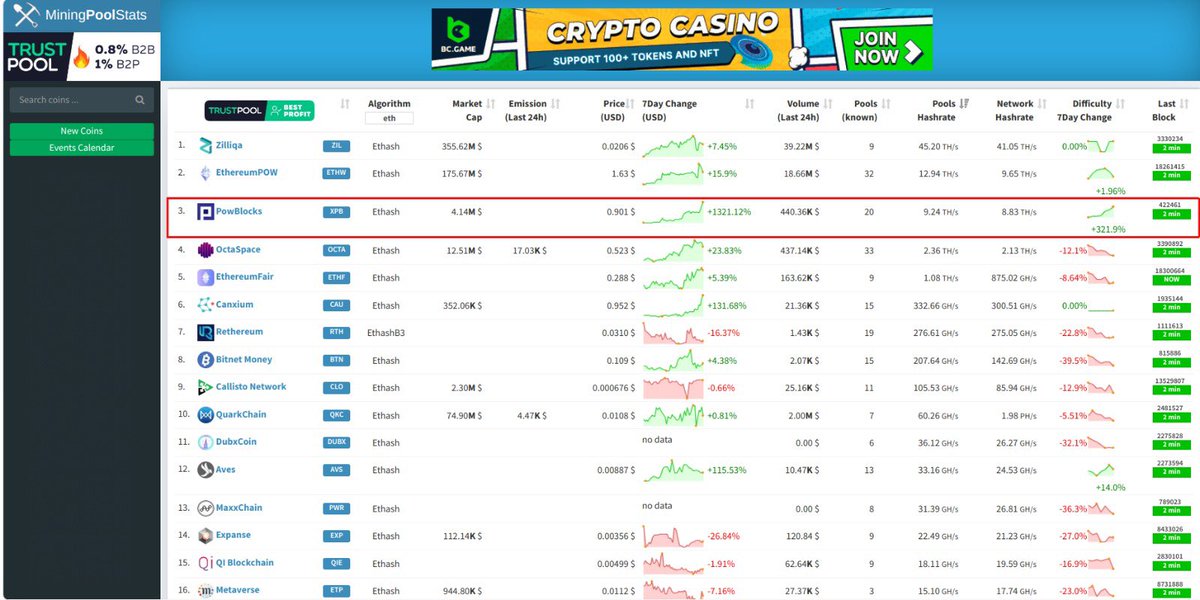Screen dimensions: 1200x600
Task: Click the Bitnet Money coin icon
Action: (x=206, y=360)
